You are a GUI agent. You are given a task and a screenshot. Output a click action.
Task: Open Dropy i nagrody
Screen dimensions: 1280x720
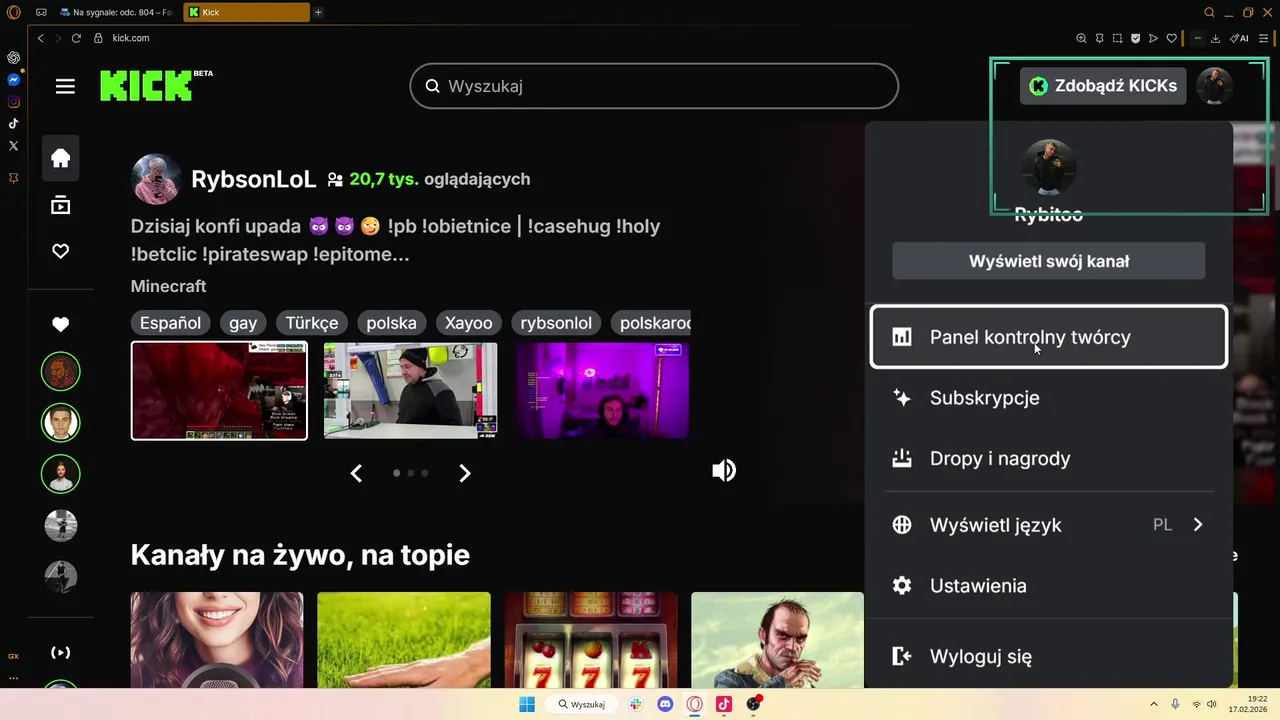tap(1049, 459)
